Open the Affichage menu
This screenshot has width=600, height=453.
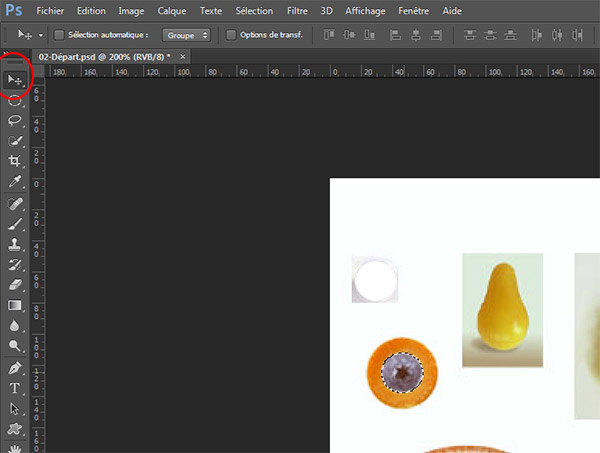pos(365,11)
